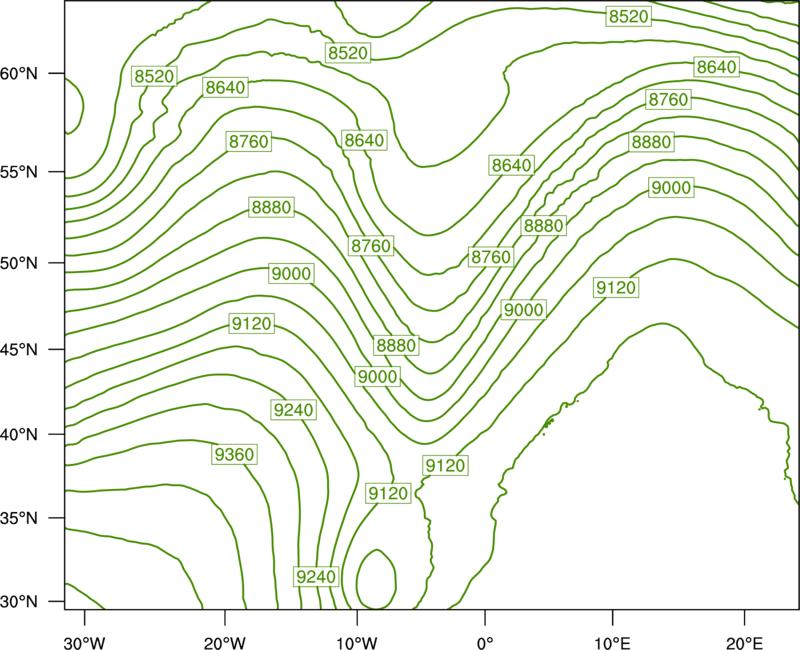Click the 8520 contour label beside the 60°N tick

pos(154,77)
